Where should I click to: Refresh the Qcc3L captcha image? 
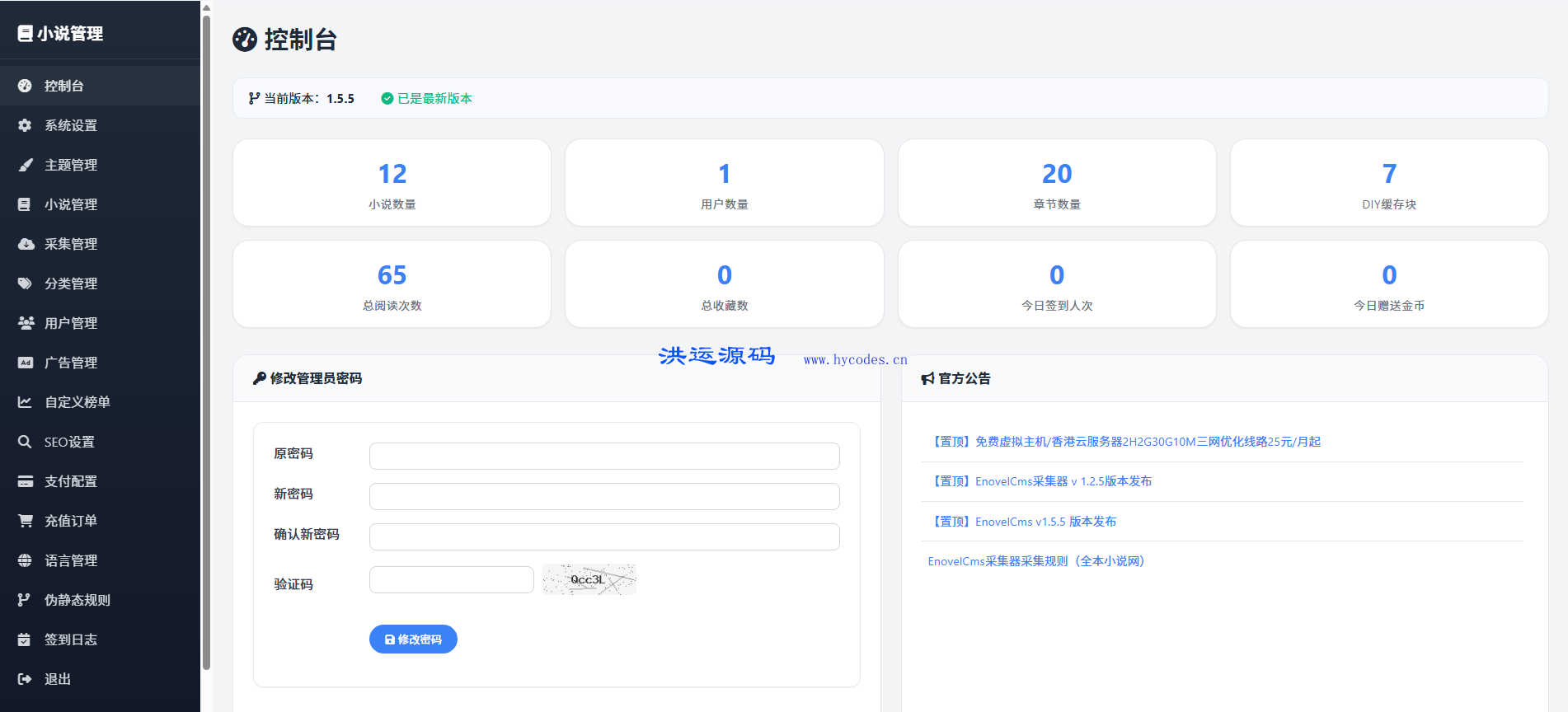coord(589,579)
